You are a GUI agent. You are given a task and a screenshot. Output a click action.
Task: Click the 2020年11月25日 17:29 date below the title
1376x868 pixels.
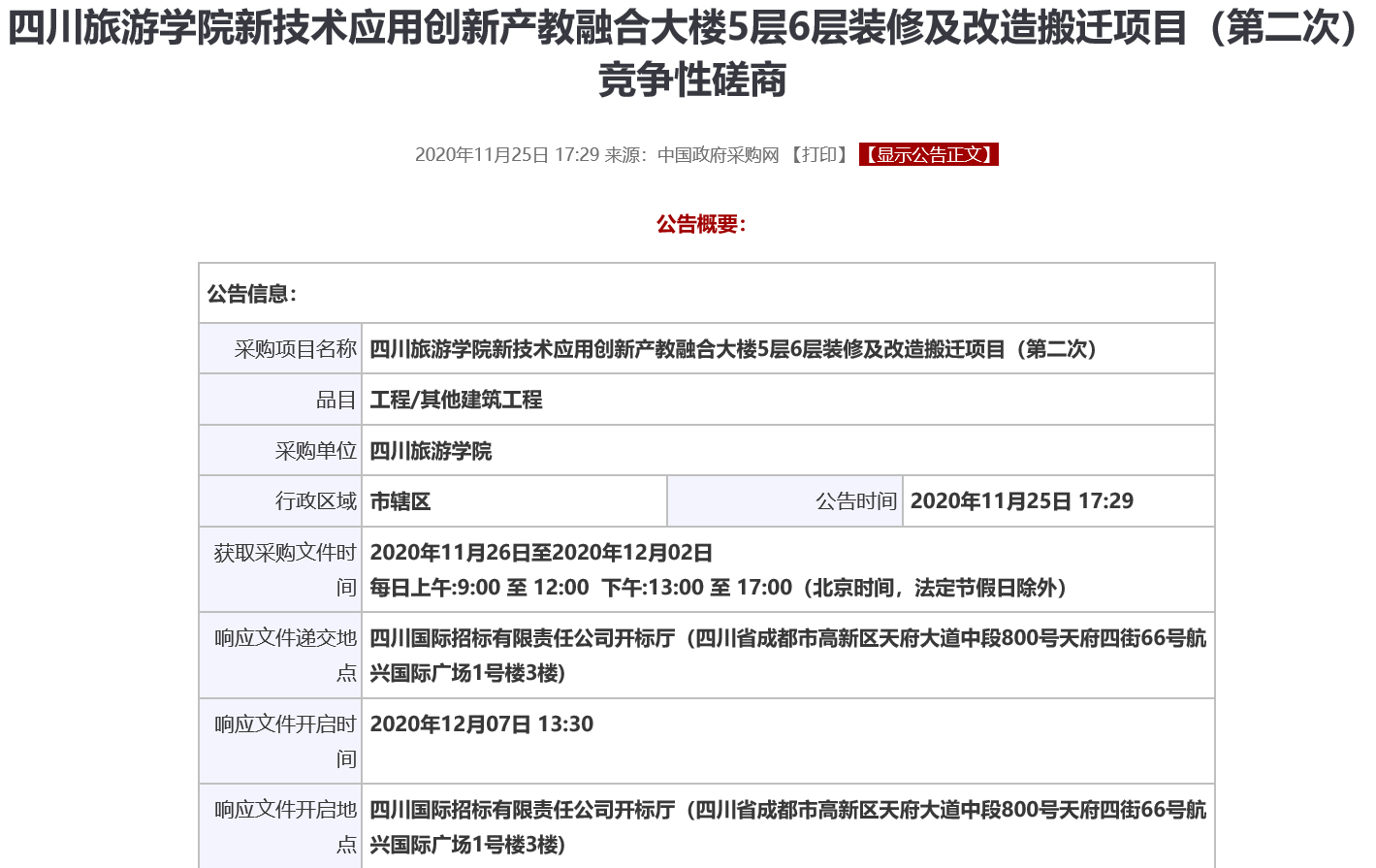(507, 155)
